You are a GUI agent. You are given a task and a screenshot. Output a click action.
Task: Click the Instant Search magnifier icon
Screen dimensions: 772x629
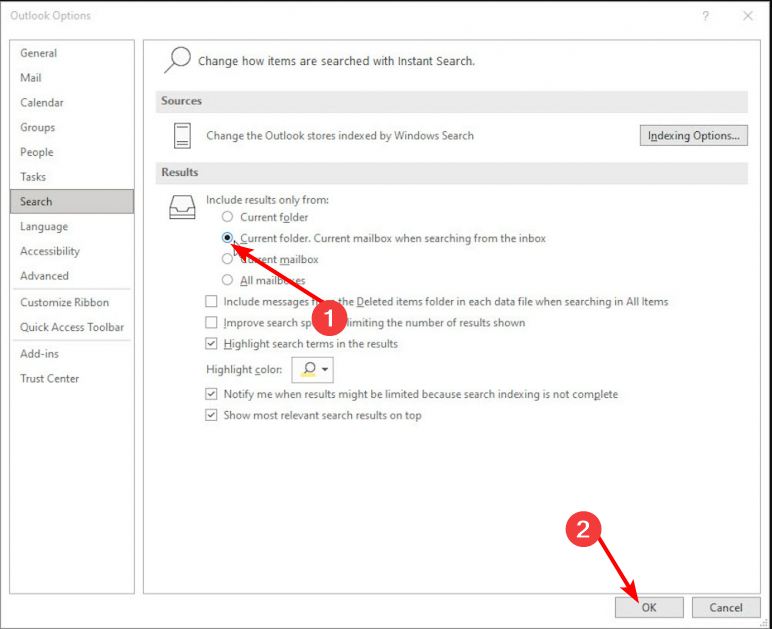[178, 60]
